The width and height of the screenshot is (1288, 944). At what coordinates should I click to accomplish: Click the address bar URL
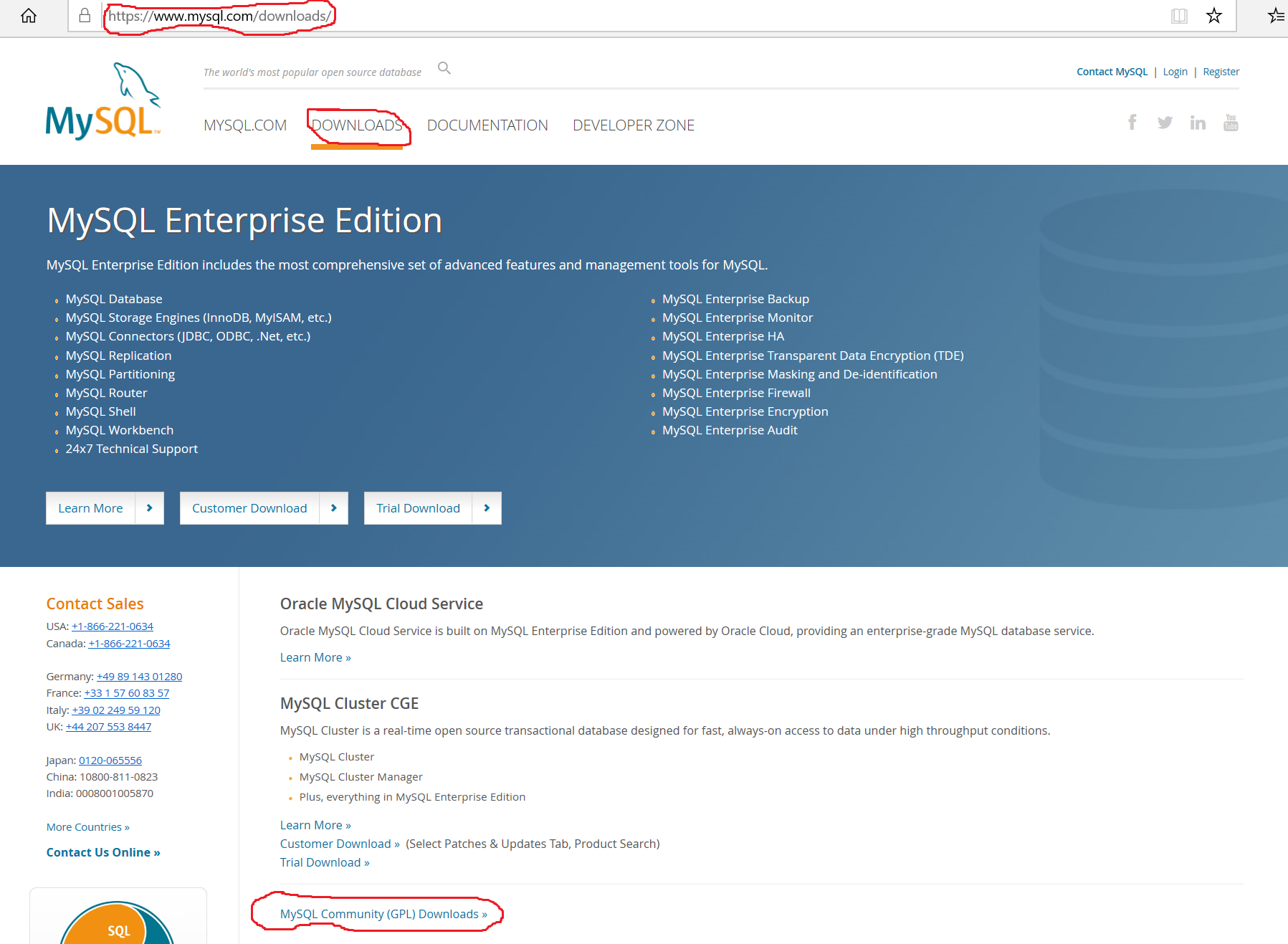(219, 16)
